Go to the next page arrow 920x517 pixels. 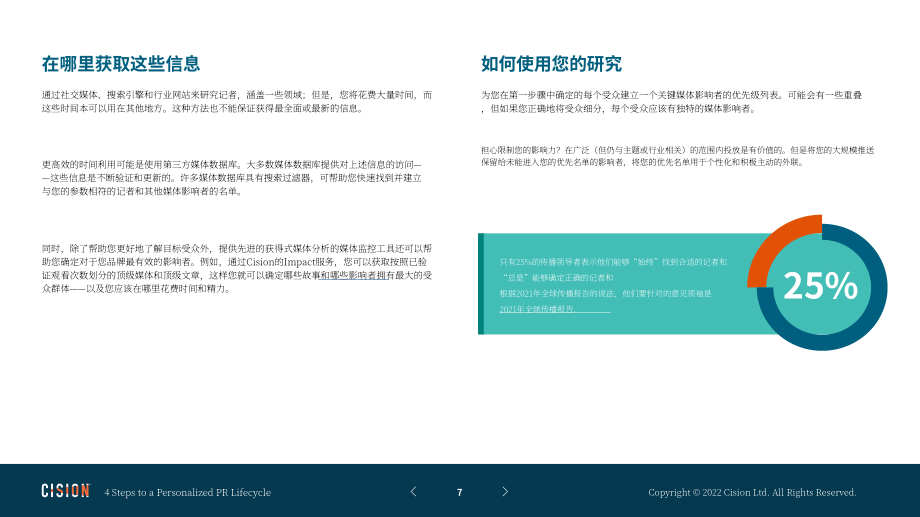click(x=505, y=492)
